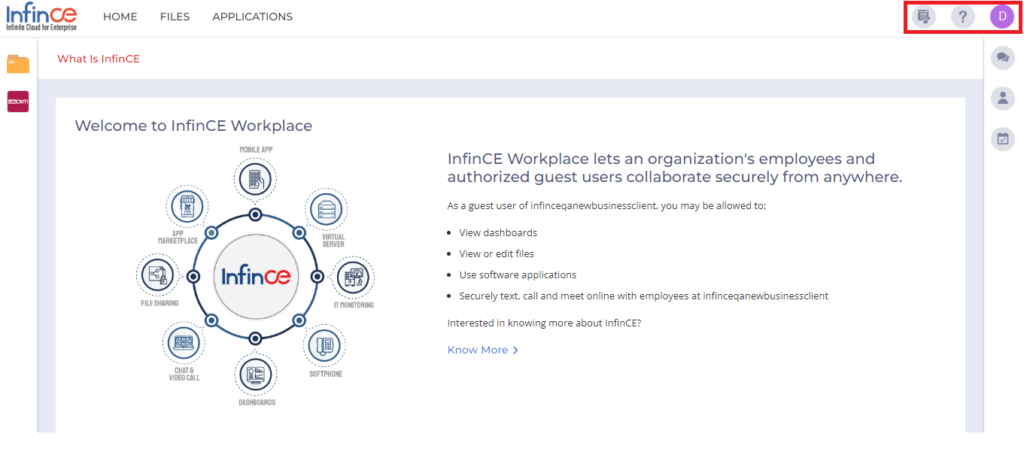Click the IT Monitoring icon in diagram

[x=353, y=277]
